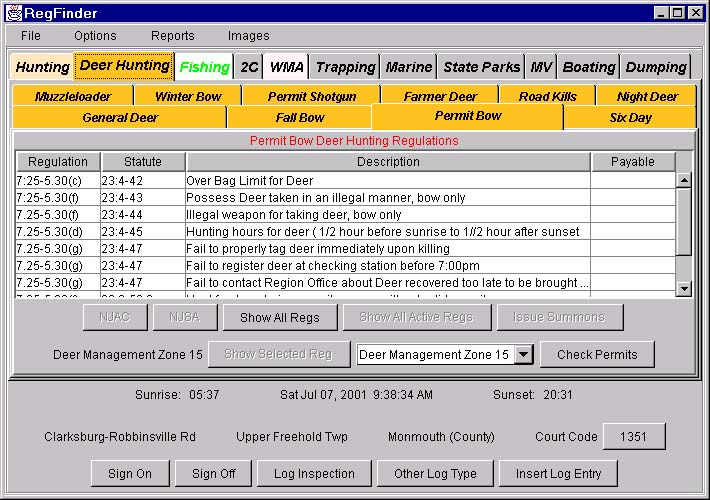Viewport: 710px width, 500px height.
Task: Select the Six Day sub-tab
Action: [x=630, y=117]
